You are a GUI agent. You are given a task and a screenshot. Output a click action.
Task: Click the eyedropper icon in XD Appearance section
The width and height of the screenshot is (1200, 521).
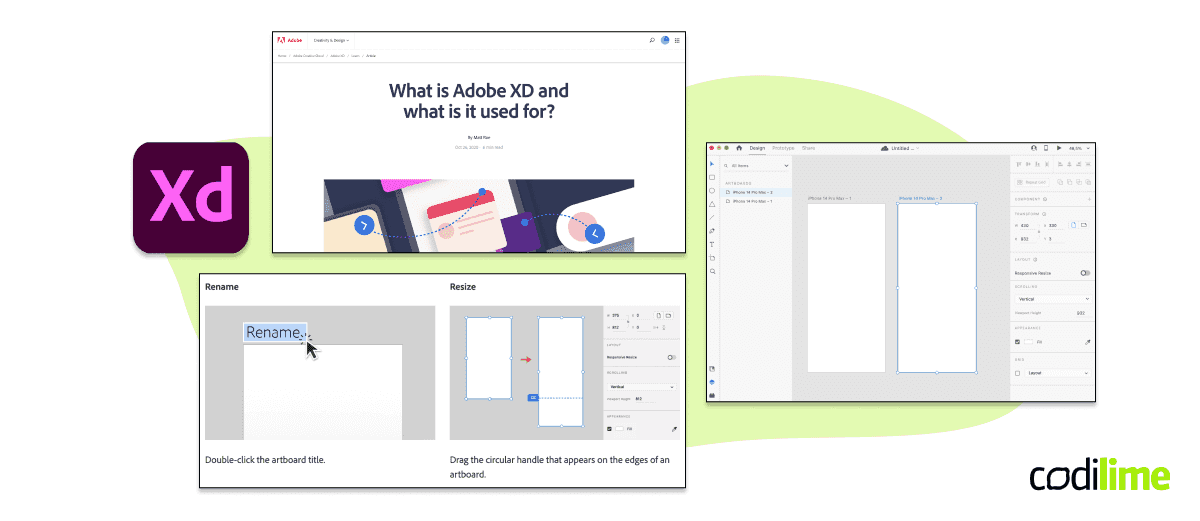(1087, 342)
